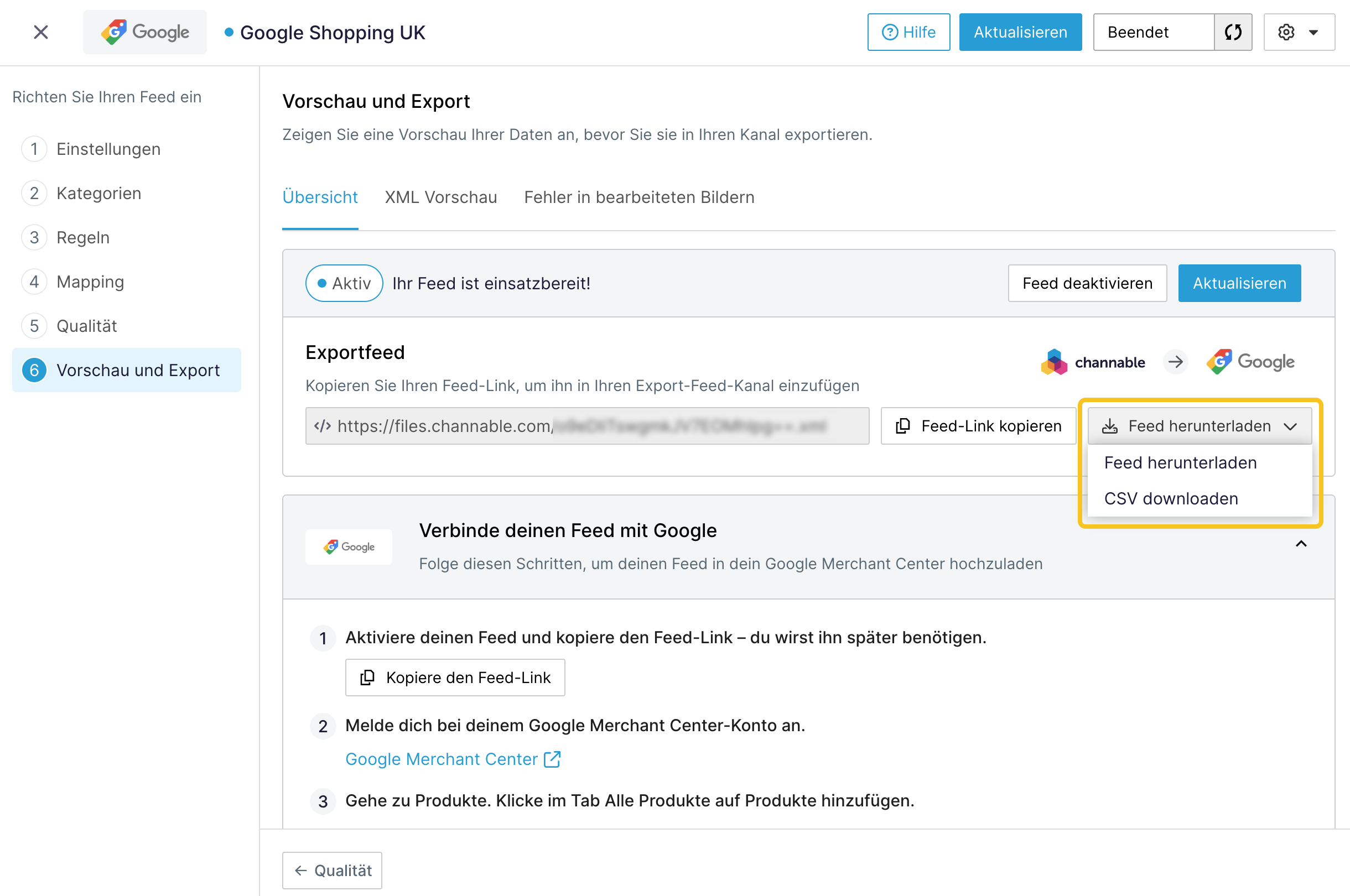
Task: Click the Exportfeed heading
Action: pos(355,352)
